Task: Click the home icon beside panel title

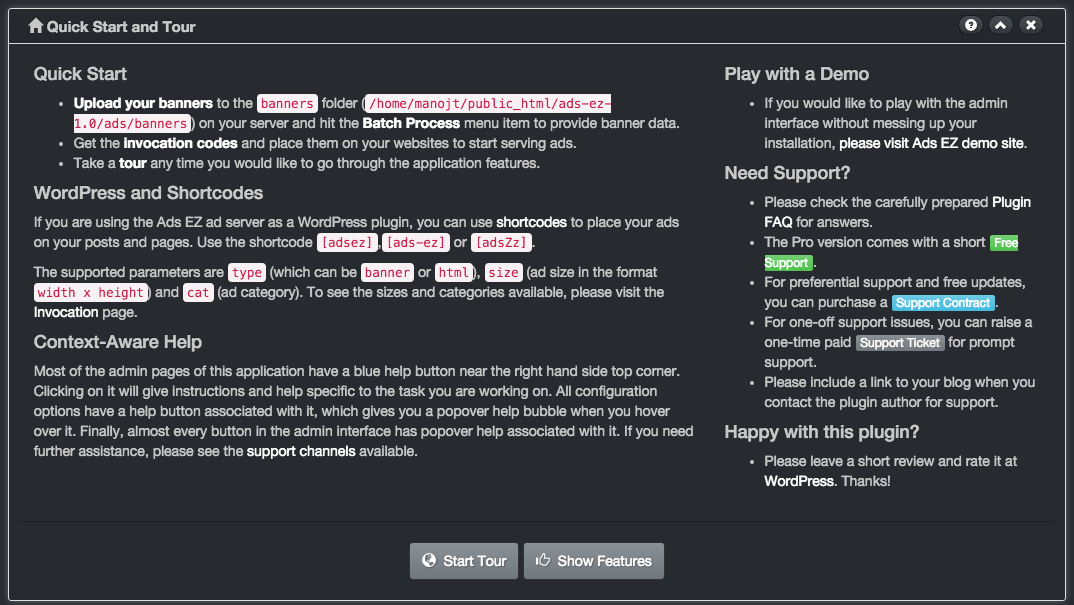Action: (36, 26)
